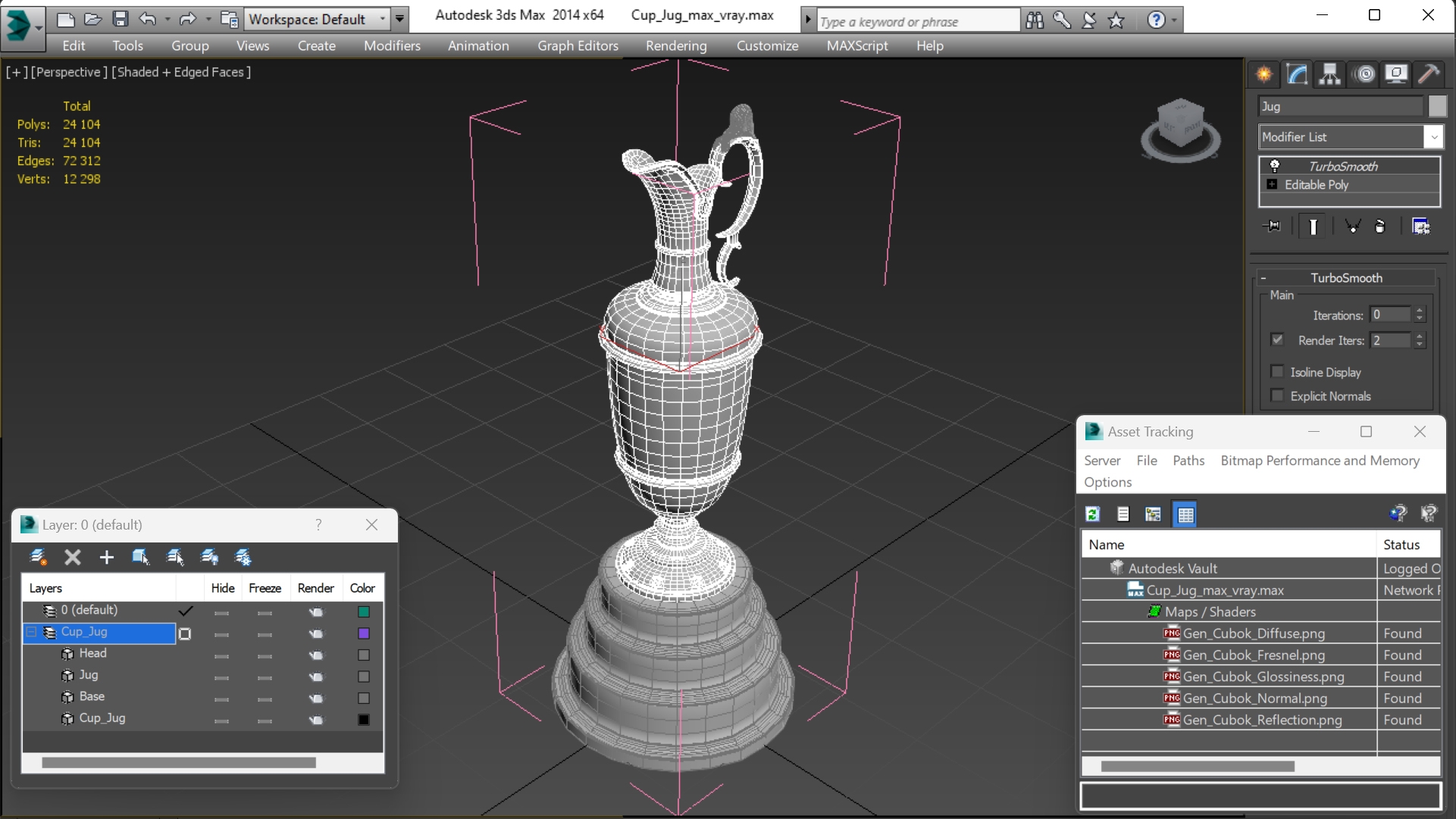Click the Pin Stack icon
1456x819 pixels.
click(x=1273, y=227)
